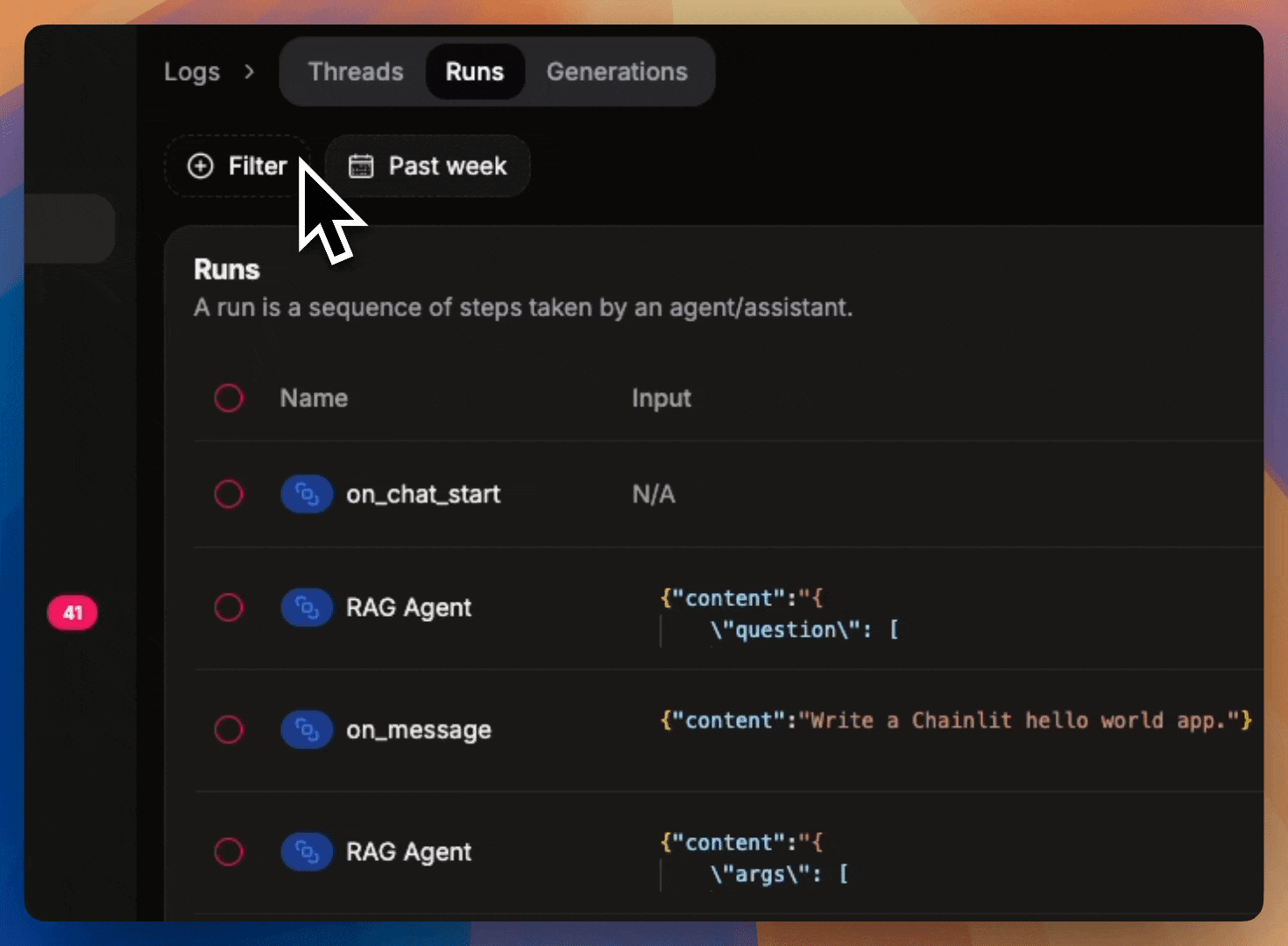This screenshot has height=946, width=1288.
Task: Open the Past week date range picker
Action: 427,166
